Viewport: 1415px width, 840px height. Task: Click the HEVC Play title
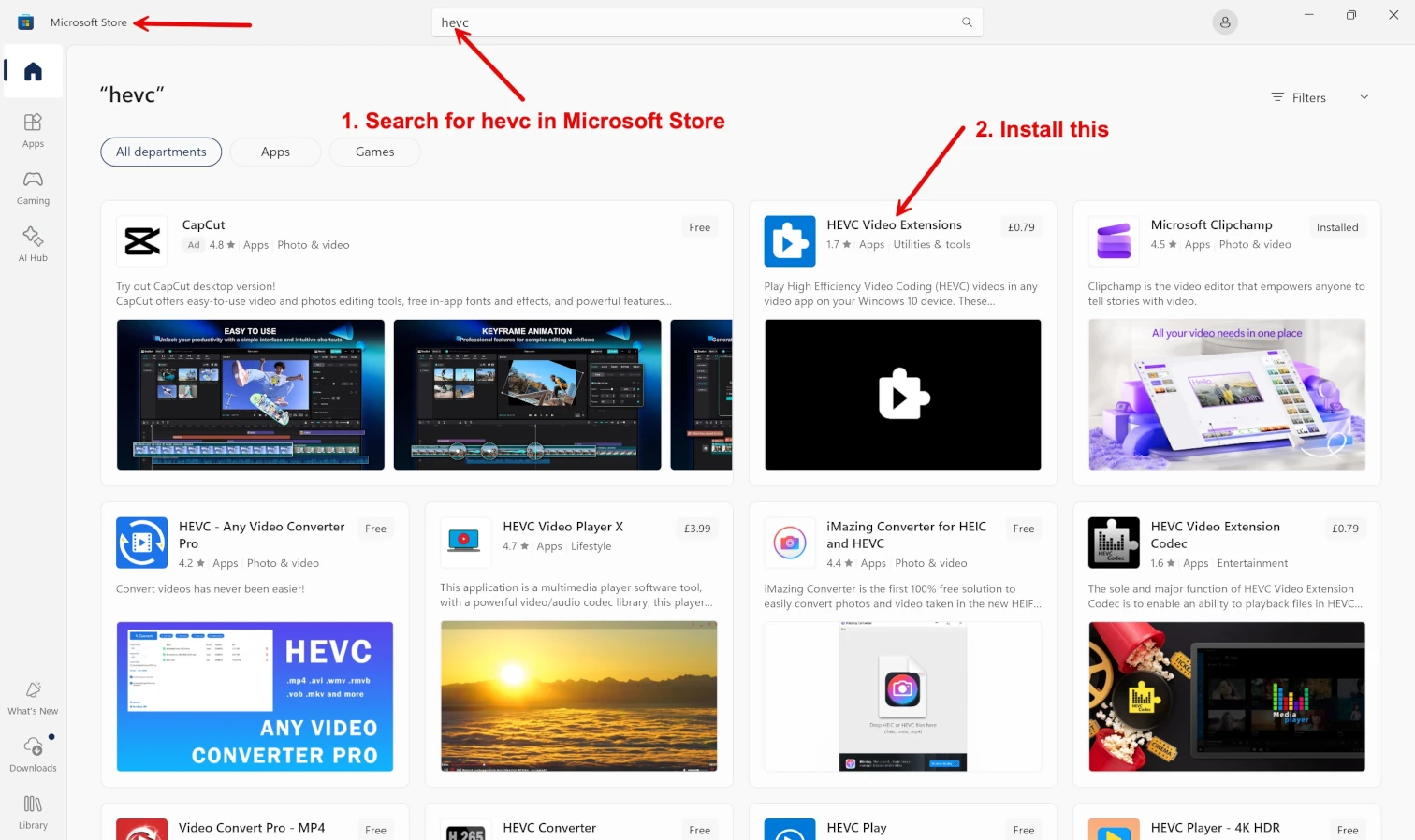pyautogui.click(x=856, y=828)
